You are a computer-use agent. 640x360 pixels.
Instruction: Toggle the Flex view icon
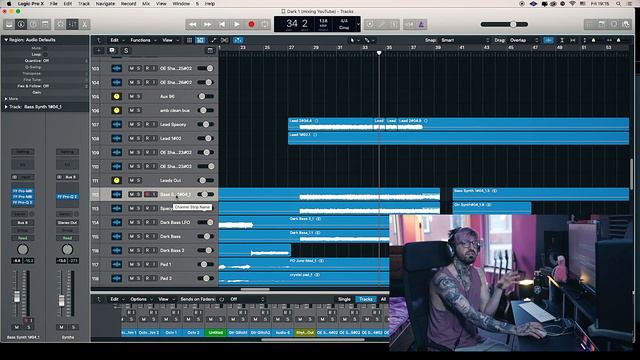coord(224,40)
